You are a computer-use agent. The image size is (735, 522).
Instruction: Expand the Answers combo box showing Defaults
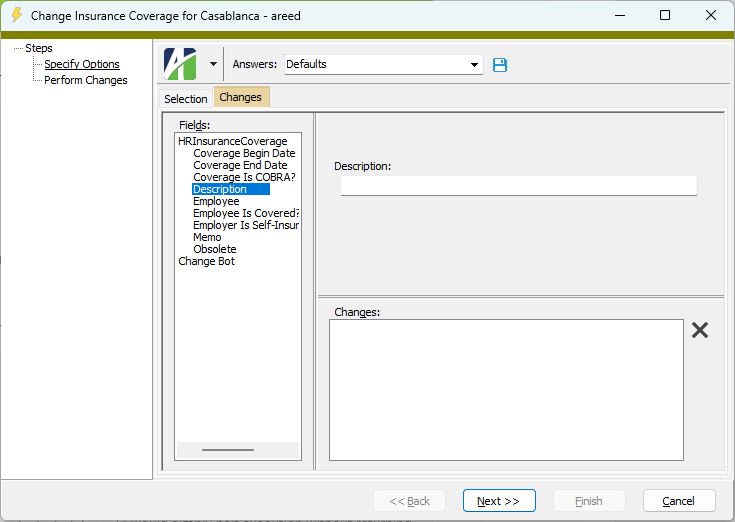click(x=474, y=65)
